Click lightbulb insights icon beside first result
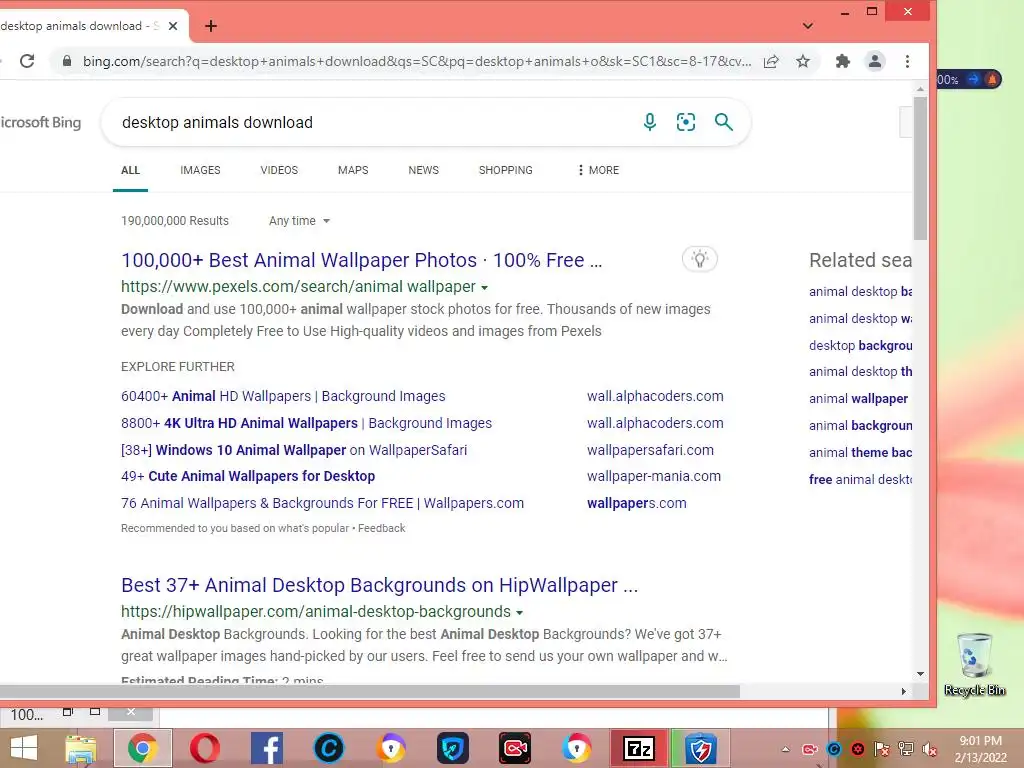The height and width of the screenshot is (768, 1024). pos(700,259)
